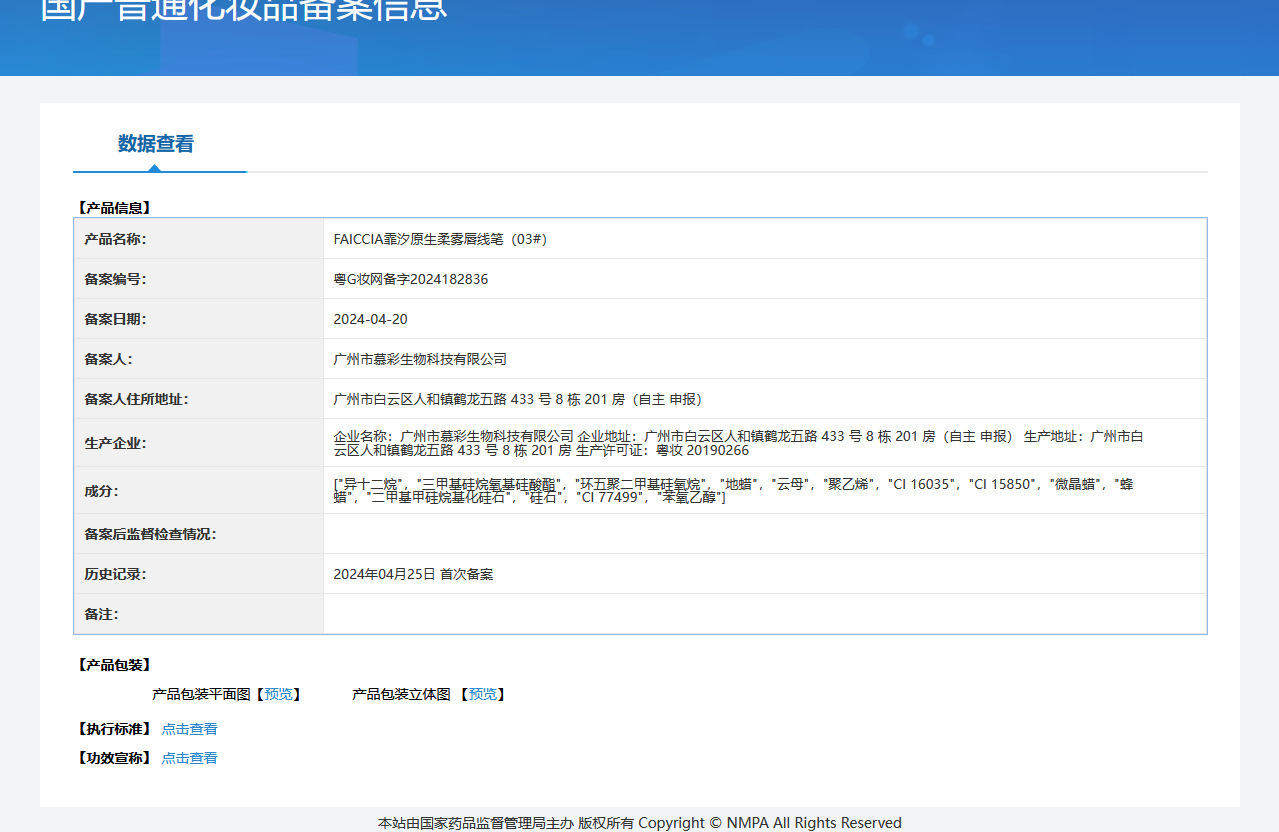1279x832 pixels.
Task: Click the 备案人住所地址： row label
Action: (x=136, y=399)
